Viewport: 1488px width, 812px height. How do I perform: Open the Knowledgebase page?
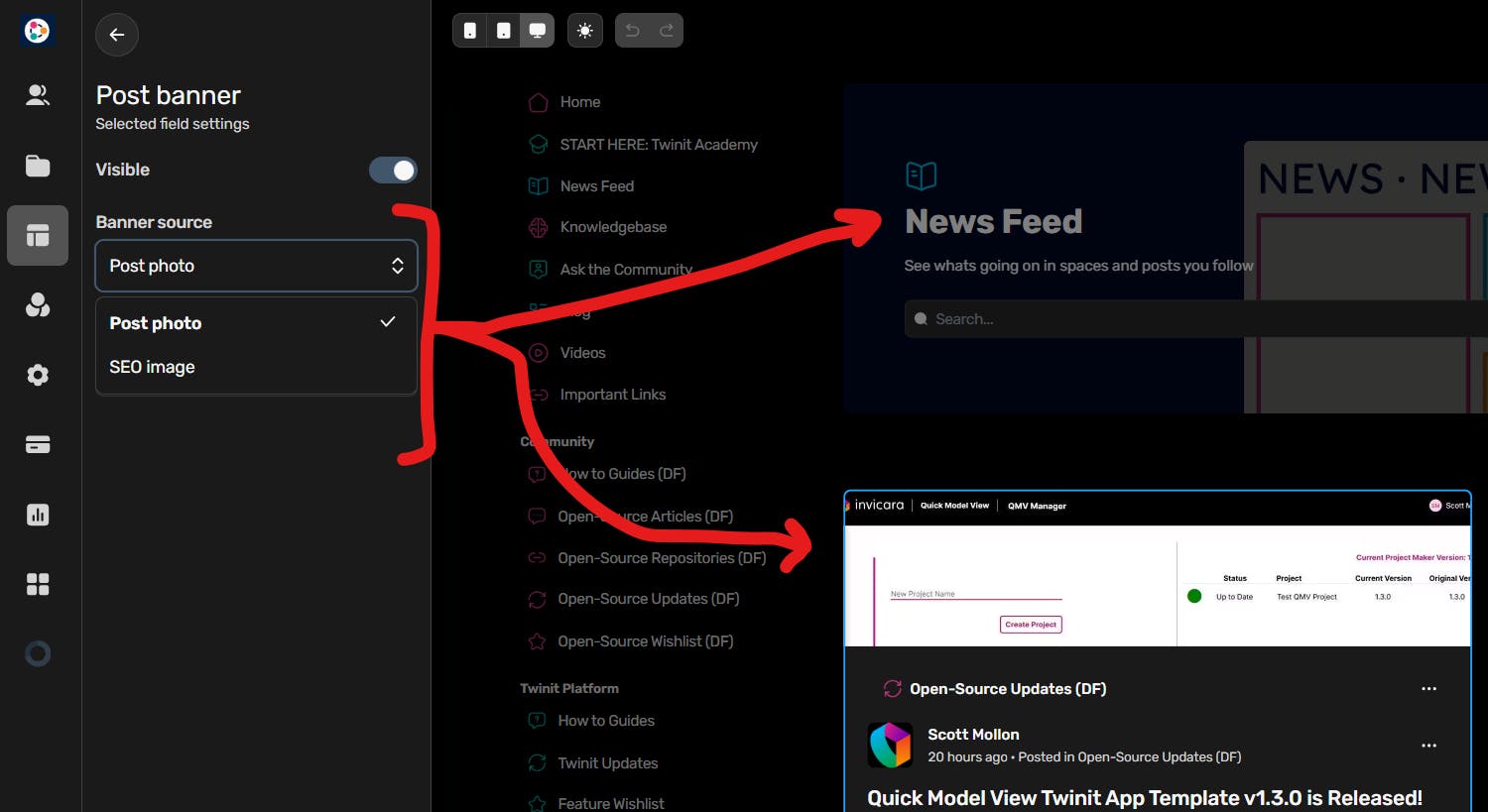(x=613, y=227)
